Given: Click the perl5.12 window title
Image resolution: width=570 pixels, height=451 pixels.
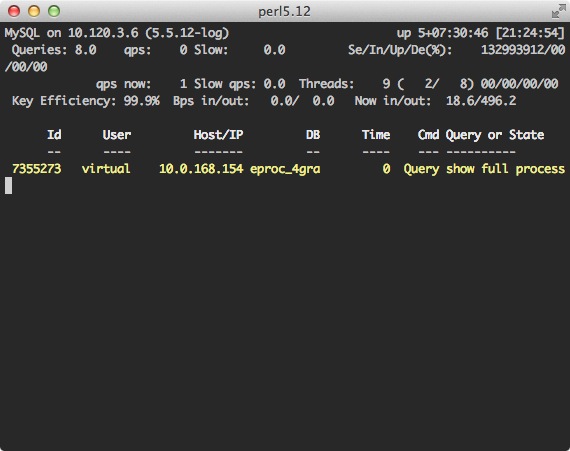Looking at the screenshot, I should coord(285,12).
